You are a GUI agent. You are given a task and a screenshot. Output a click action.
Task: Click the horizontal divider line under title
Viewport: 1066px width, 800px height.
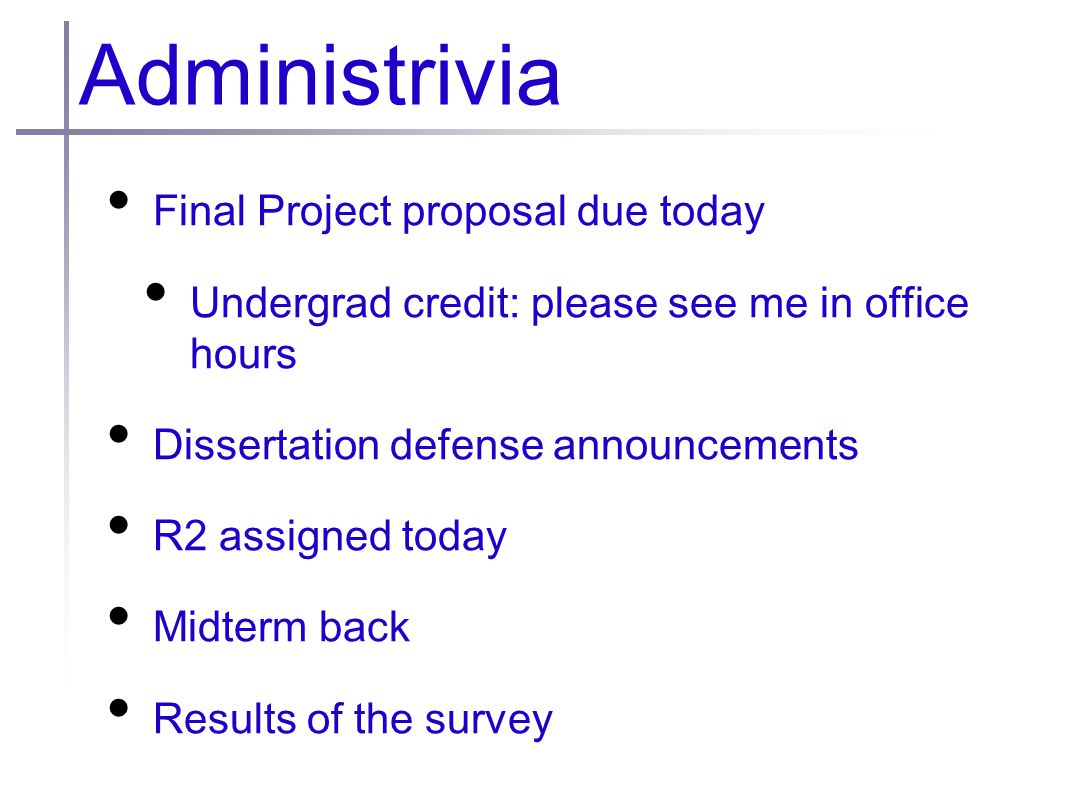462,132
